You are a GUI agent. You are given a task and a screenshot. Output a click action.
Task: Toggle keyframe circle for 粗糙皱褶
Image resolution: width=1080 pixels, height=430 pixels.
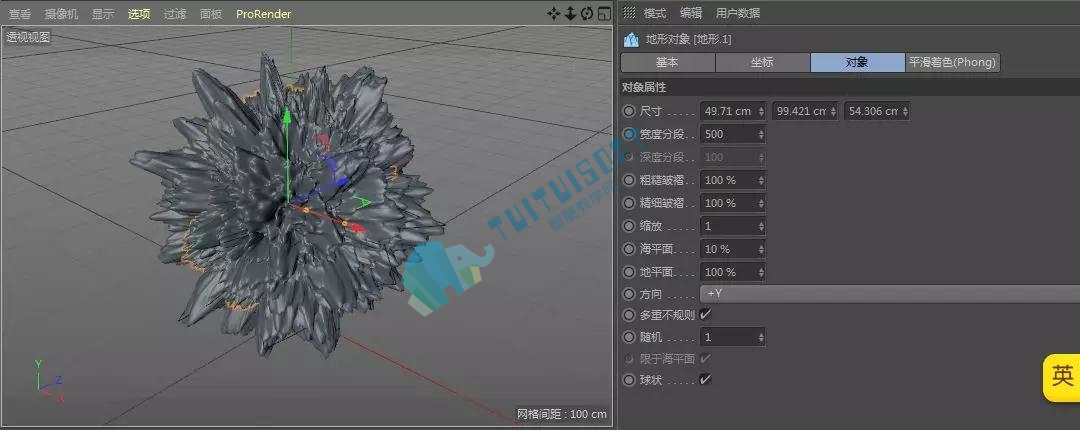[x=629, y=180]
